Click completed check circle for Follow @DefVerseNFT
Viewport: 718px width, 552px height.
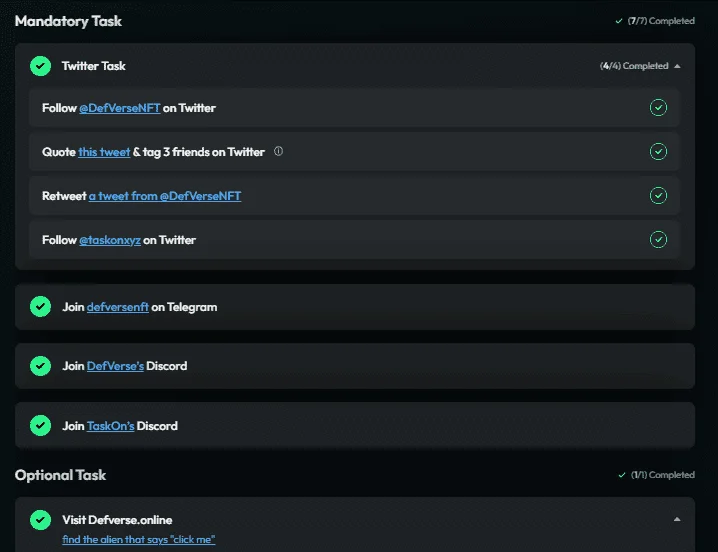pyautogui.click(x=658, y=108)
